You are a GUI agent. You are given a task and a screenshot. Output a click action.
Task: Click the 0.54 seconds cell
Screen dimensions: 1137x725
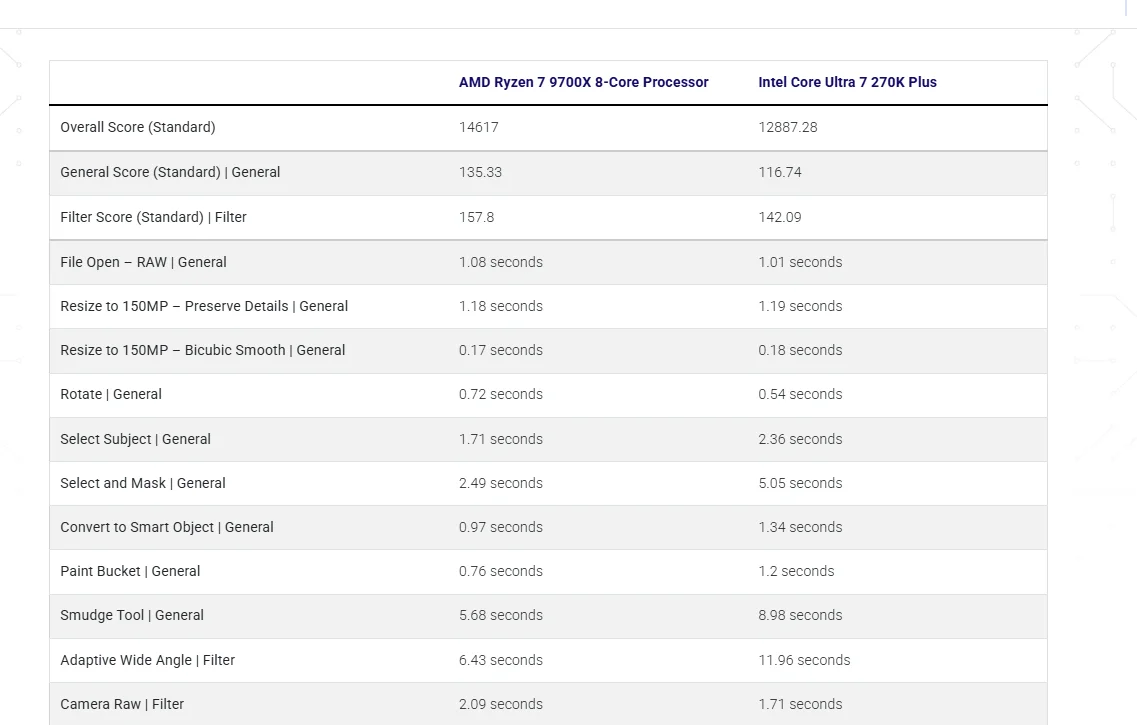(x=800, y=394)
